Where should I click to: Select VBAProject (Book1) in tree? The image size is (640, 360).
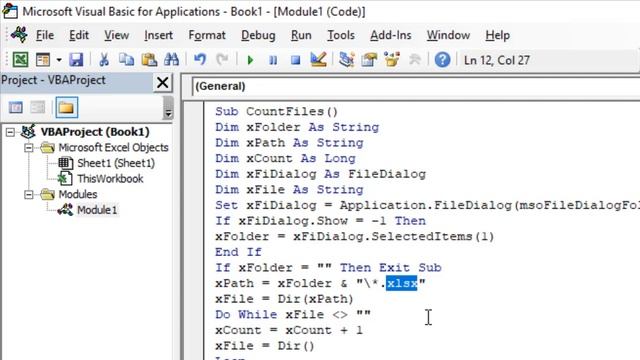click(x=95, y=132)
